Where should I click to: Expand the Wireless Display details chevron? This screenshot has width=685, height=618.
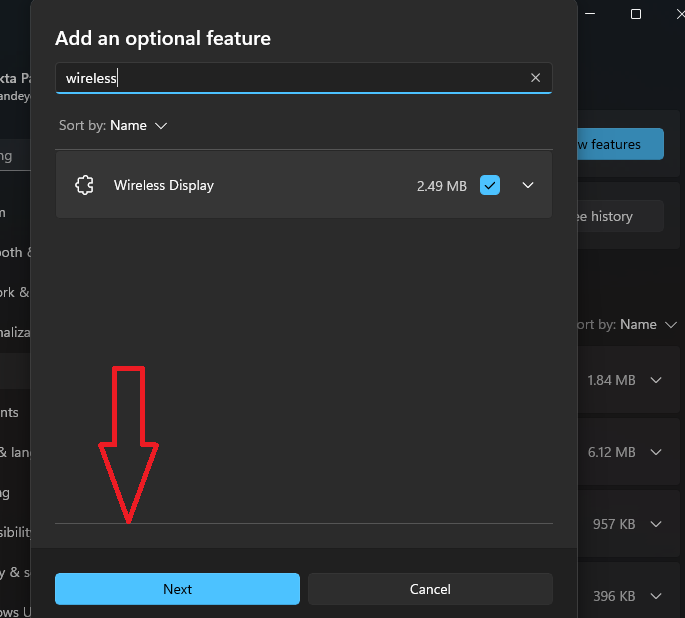[529, 185]
